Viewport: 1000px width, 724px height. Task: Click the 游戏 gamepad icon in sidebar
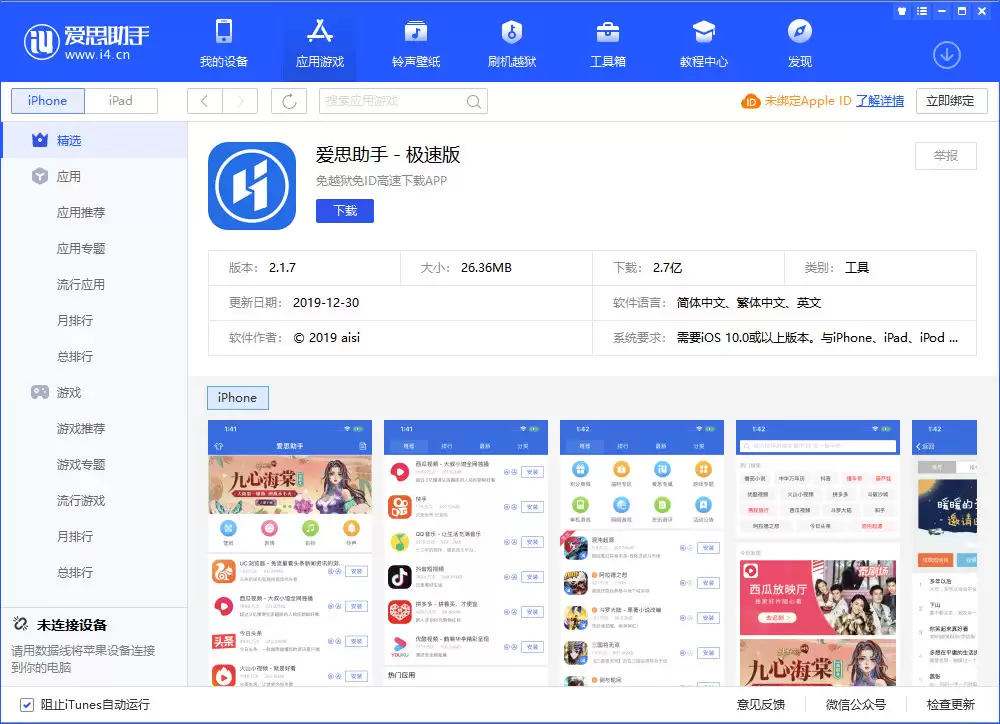pos(40,392)
